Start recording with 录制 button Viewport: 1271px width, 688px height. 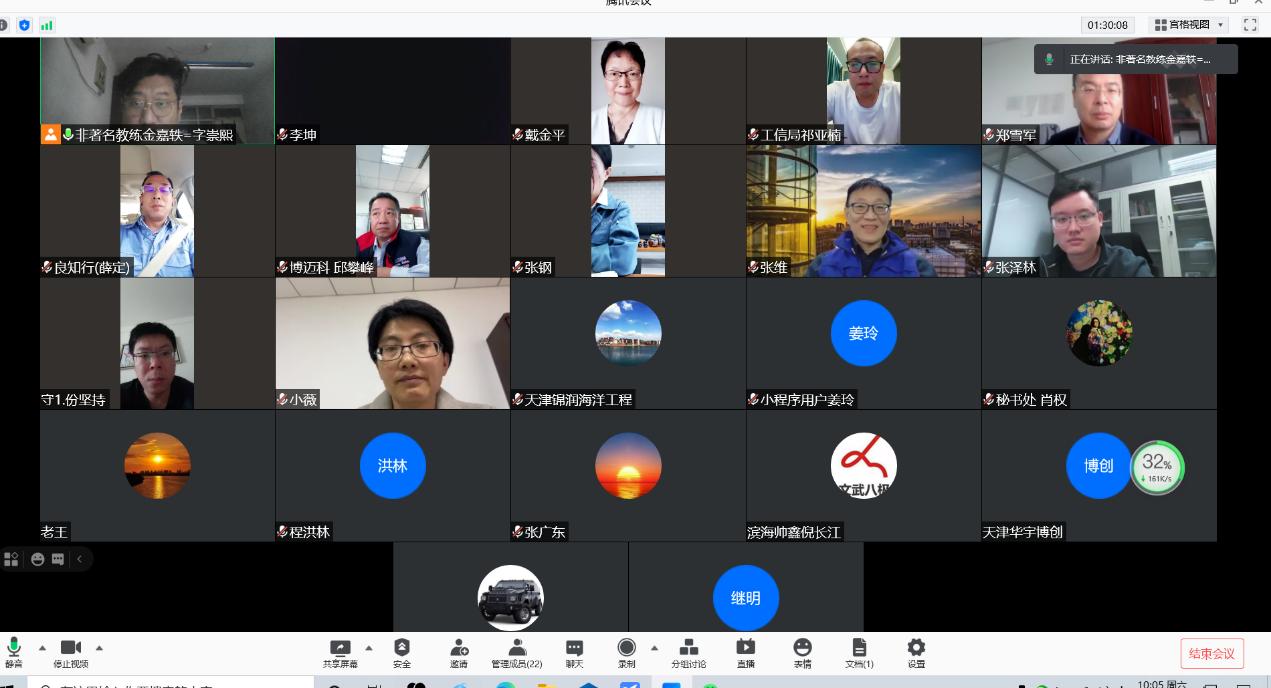tap(627, 654)
